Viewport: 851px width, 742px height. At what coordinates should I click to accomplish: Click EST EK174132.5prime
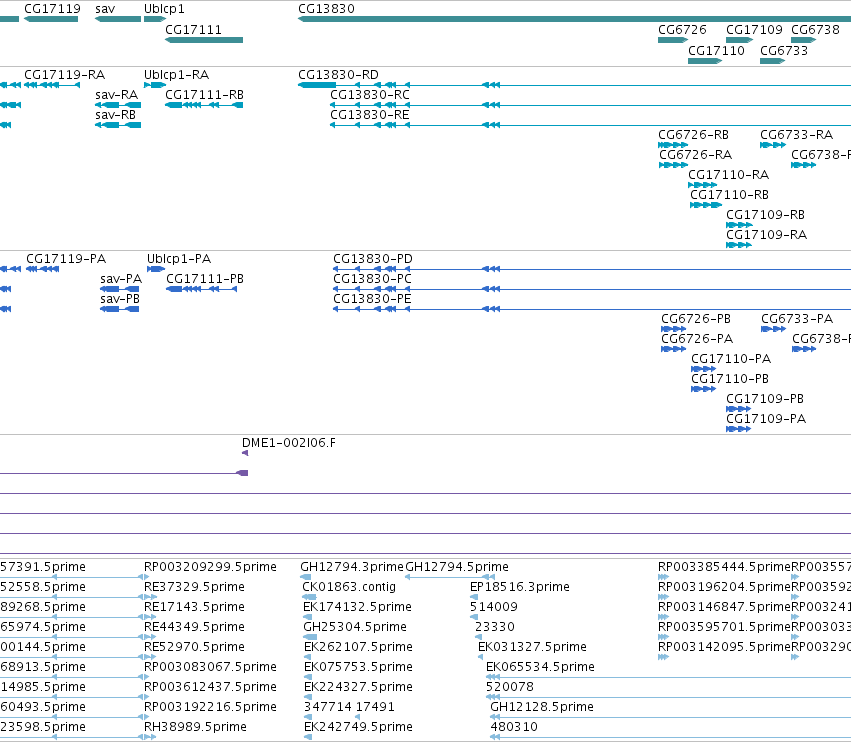357,606
